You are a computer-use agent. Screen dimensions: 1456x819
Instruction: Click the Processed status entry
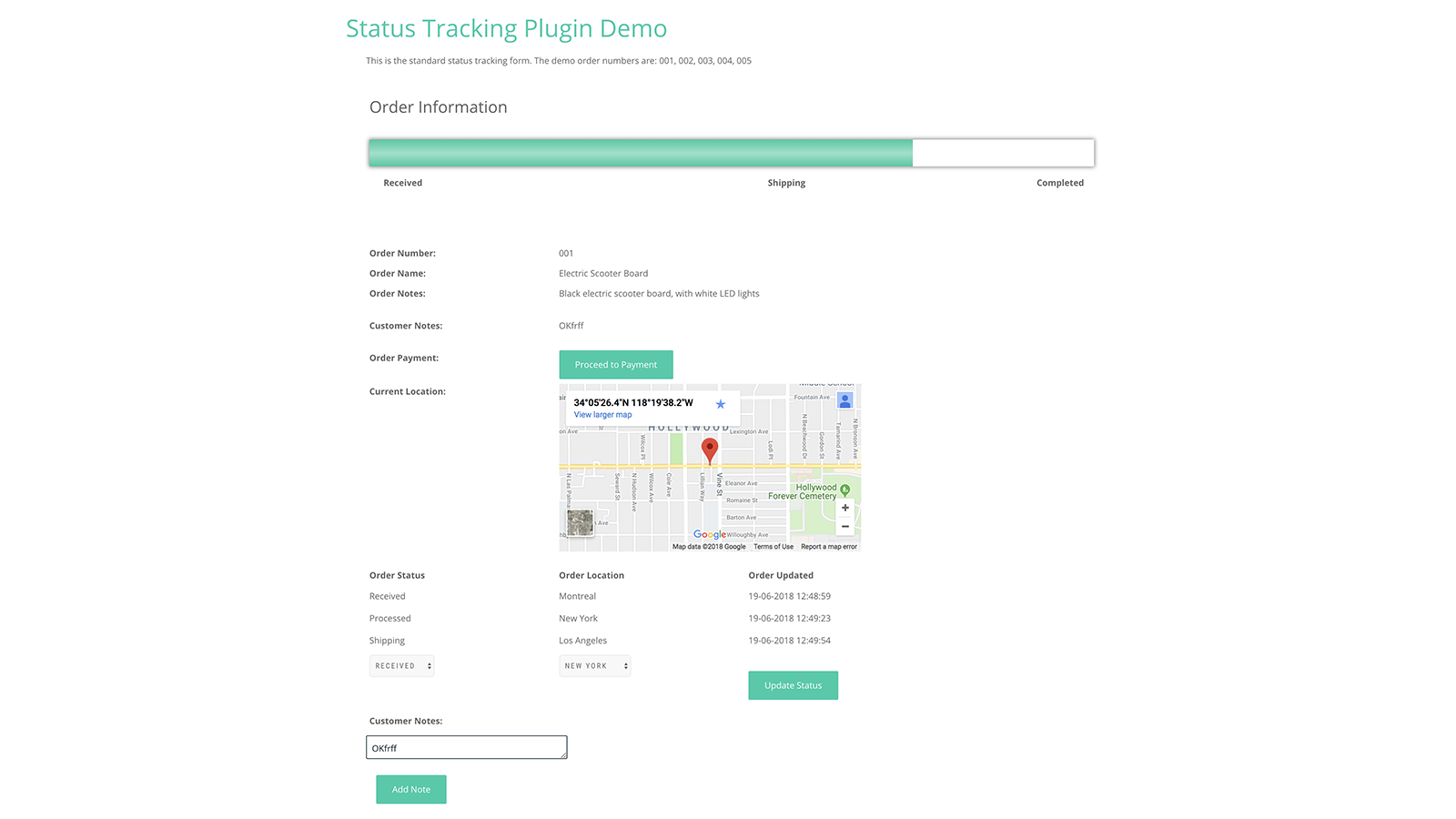390,618
